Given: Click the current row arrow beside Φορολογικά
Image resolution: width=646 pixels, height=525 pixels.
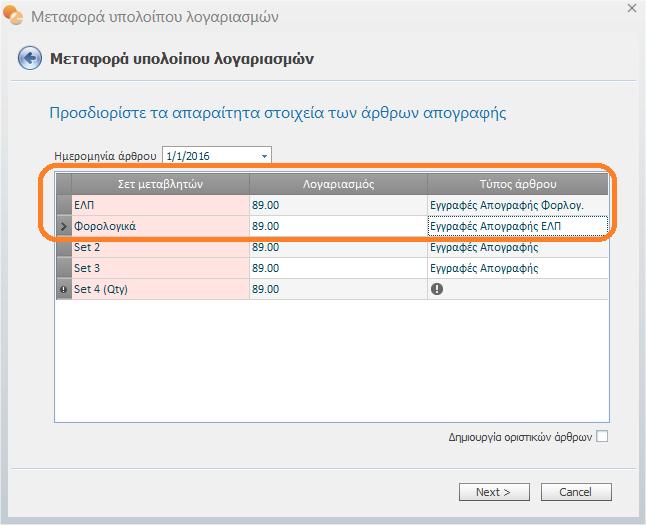Looking at the screenshot, I should pos(63,226).
